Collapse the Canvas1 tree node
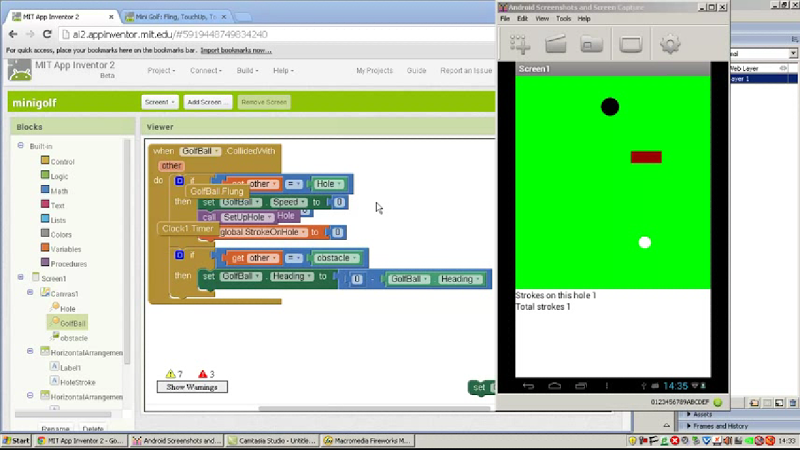This screenshot has height=450, width=800. pos(30,293)
